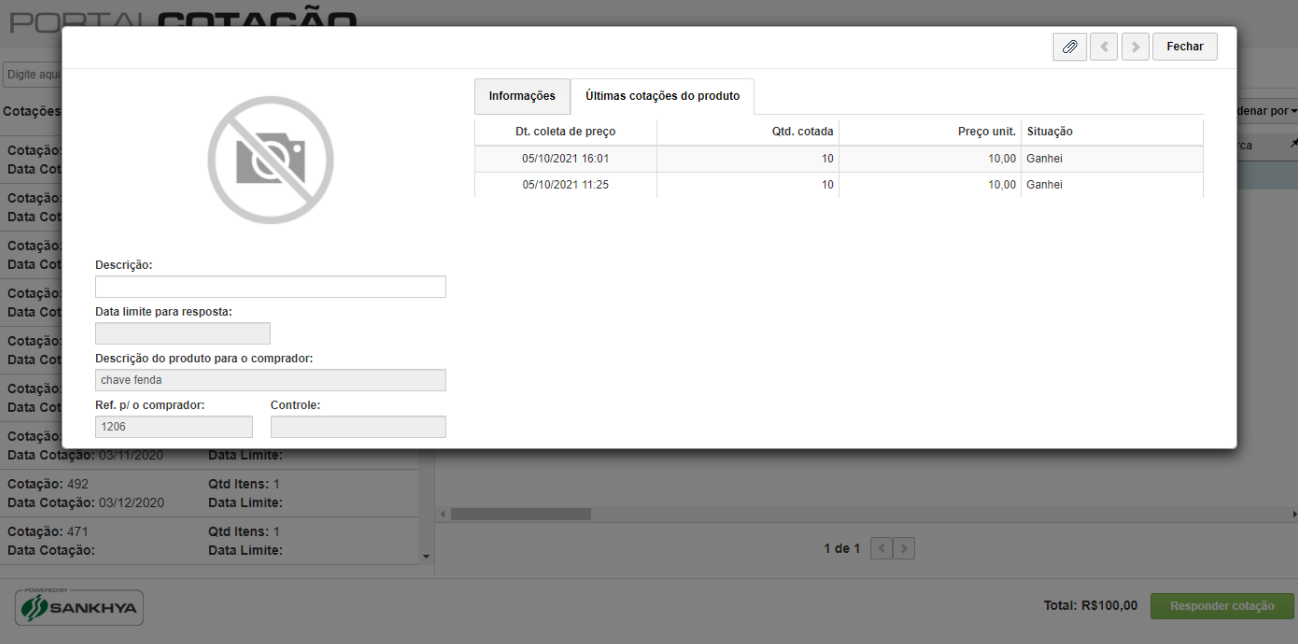Image resolution: width=1298 pixels, height=644 pixels.
Task: Select the 05/10/2021 11:25 quotation row
Action: (838, 185)
